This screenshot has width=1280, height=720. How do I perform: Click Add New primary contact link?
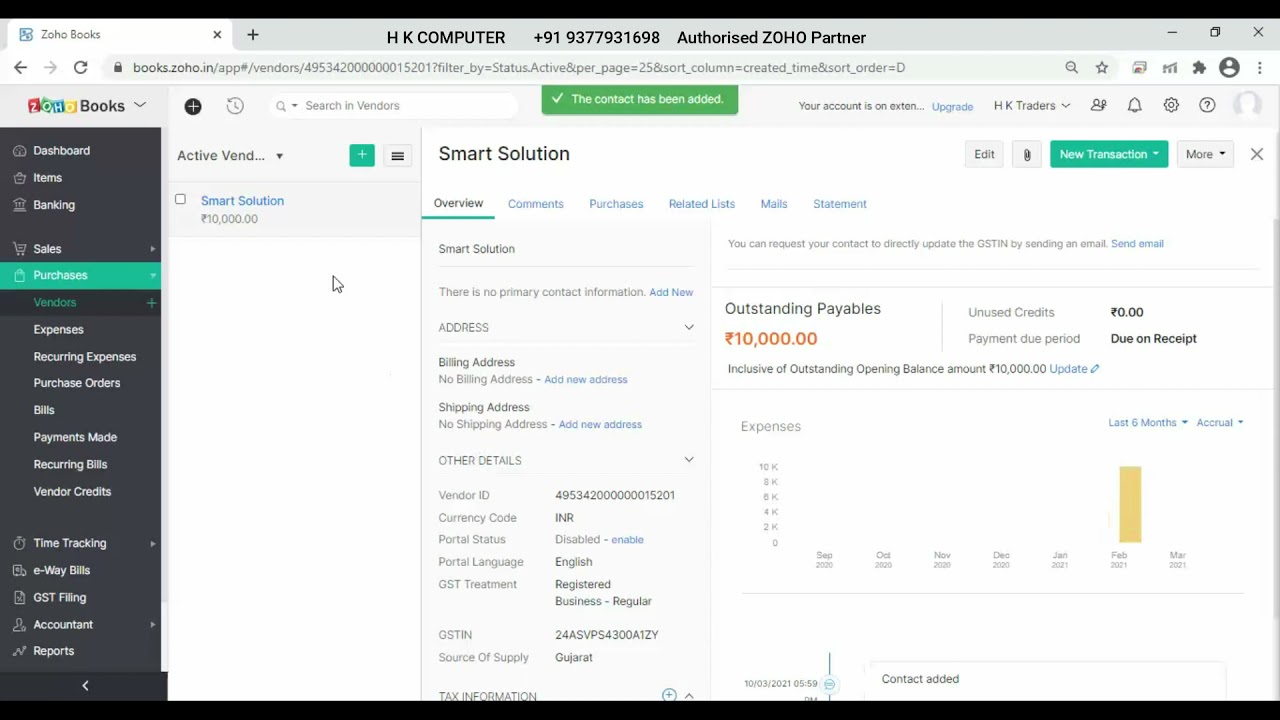coord(671,292)
